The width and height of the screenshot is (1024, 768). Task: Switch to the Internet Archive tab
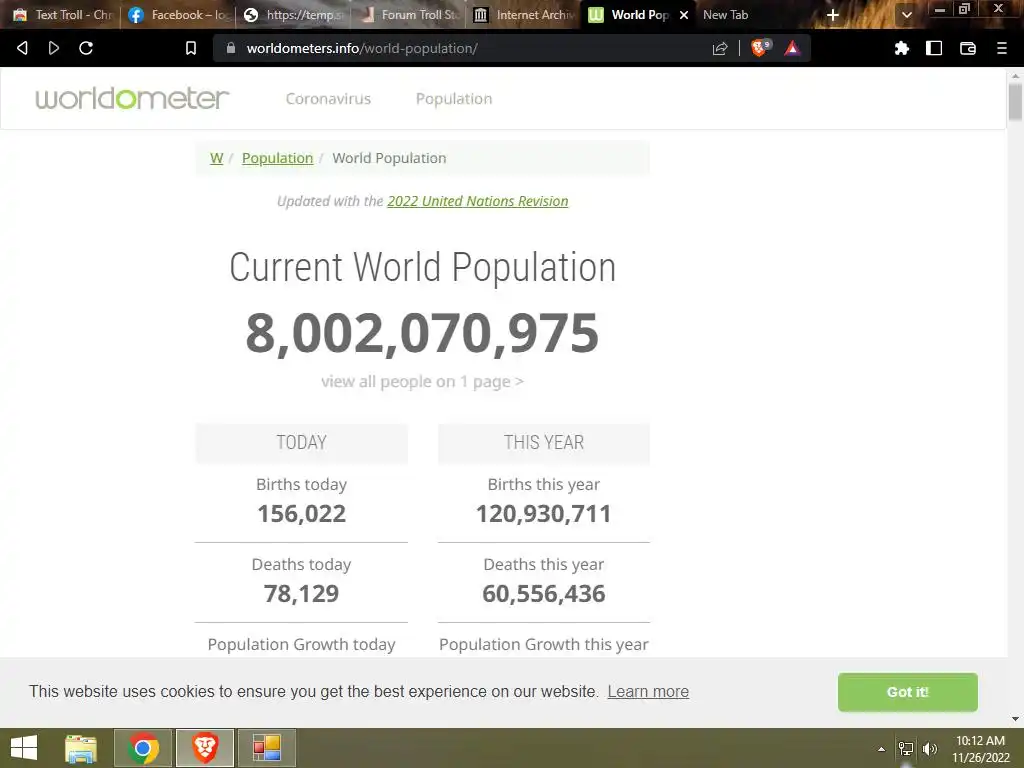pyautogui.click(x=523, y=15)
